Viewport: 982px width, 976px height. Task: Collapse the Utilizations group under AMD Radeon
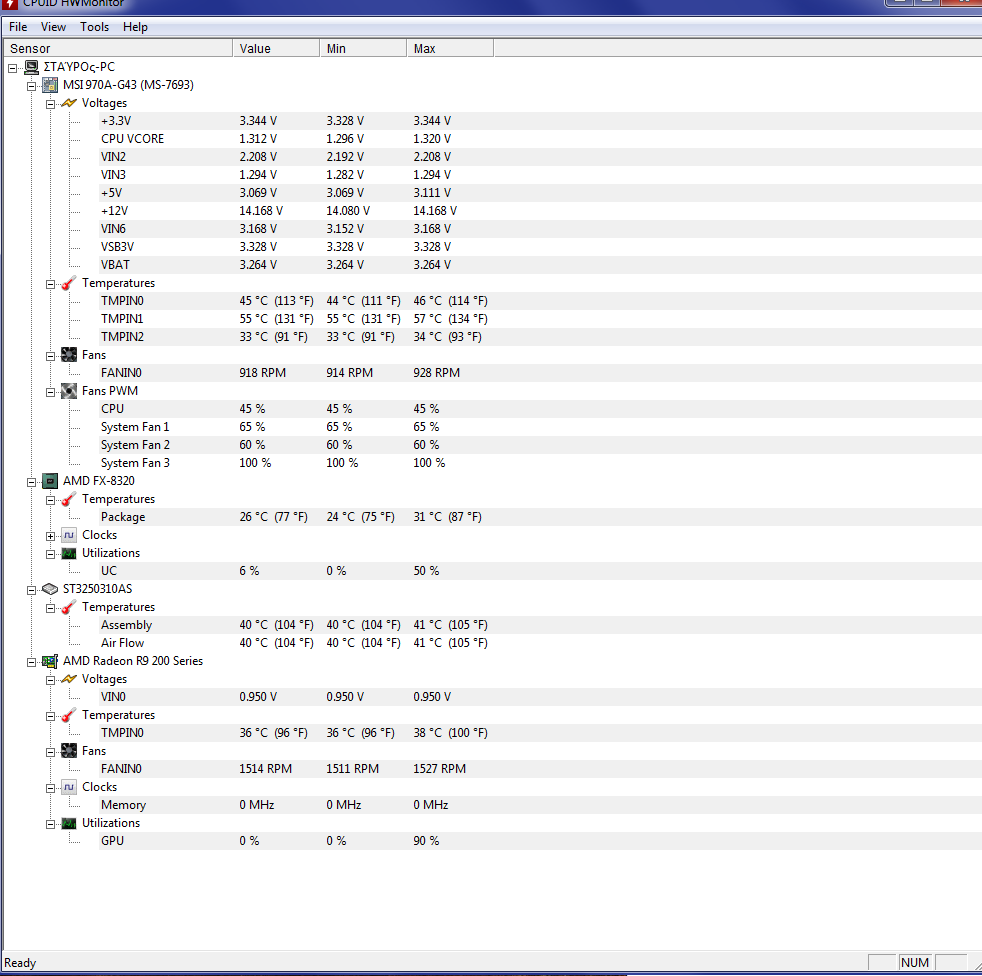coord(50,824)
